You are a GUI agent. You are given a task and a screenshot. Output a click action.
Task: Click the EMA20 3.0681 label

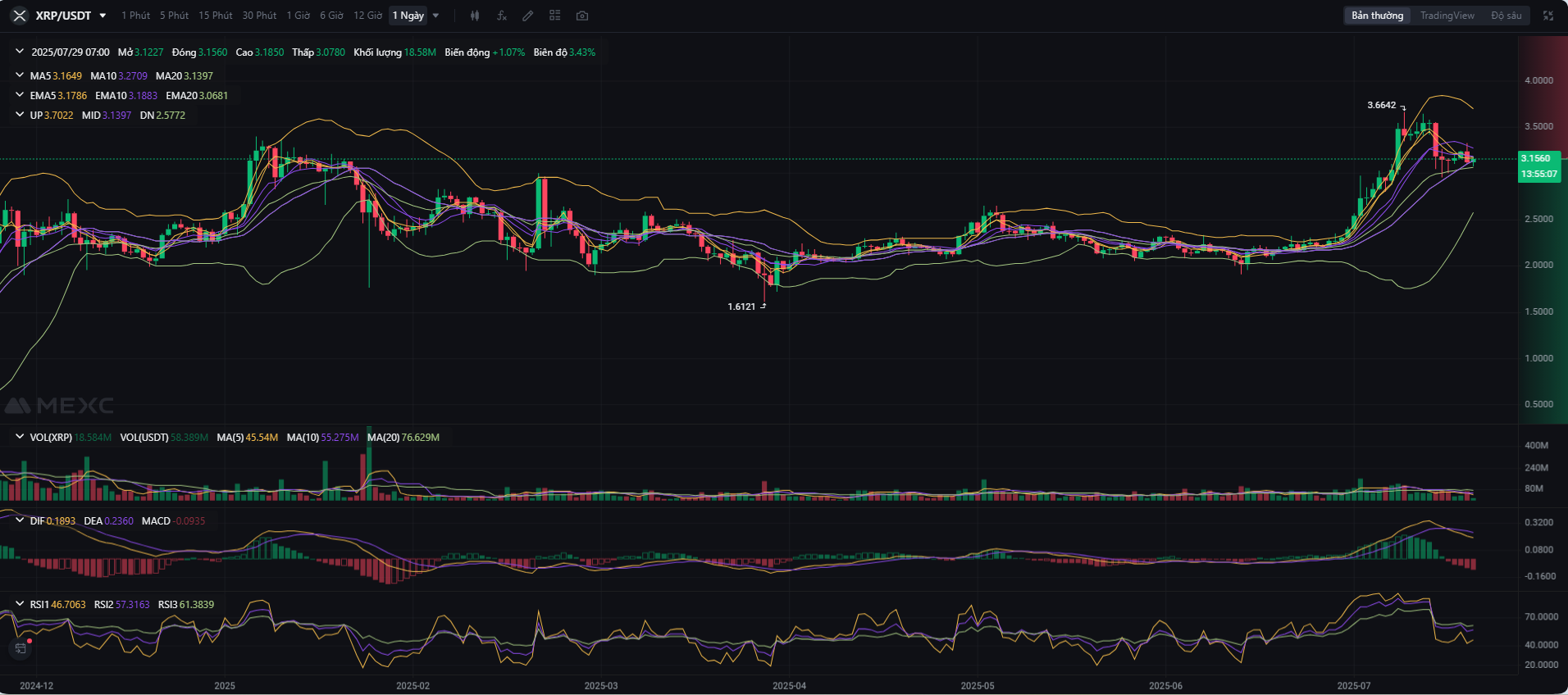click(197, 95)
